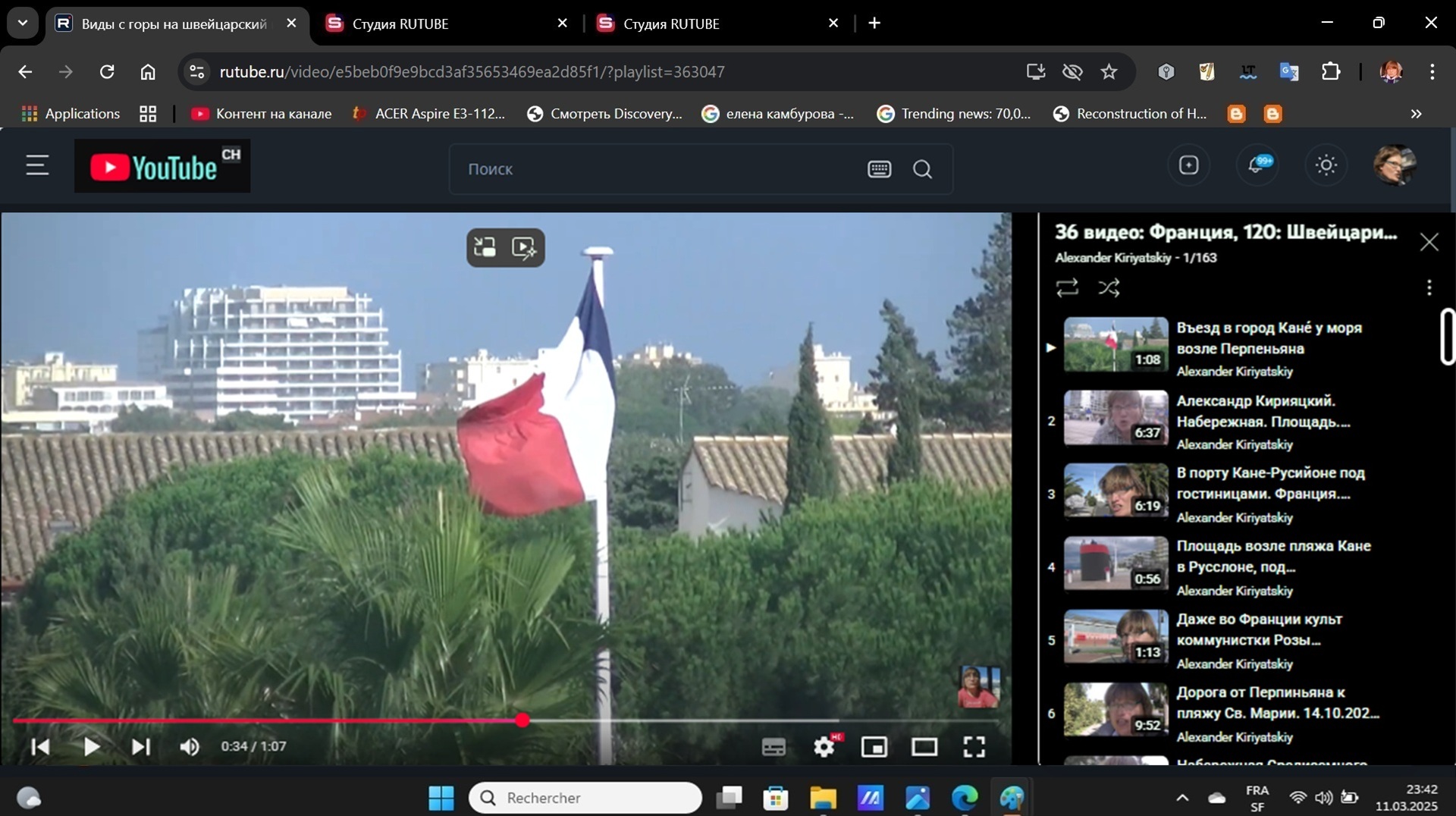1456x816 pixels.
Task: Show hidden system tray icons
Action: 1181,798
